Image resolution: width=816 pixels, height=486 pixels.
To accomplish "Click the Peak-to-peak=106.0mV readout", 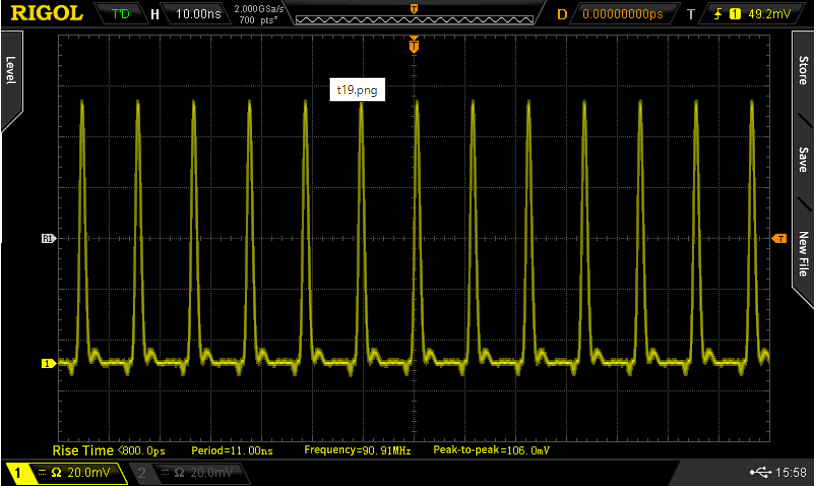I will [491, 451].
